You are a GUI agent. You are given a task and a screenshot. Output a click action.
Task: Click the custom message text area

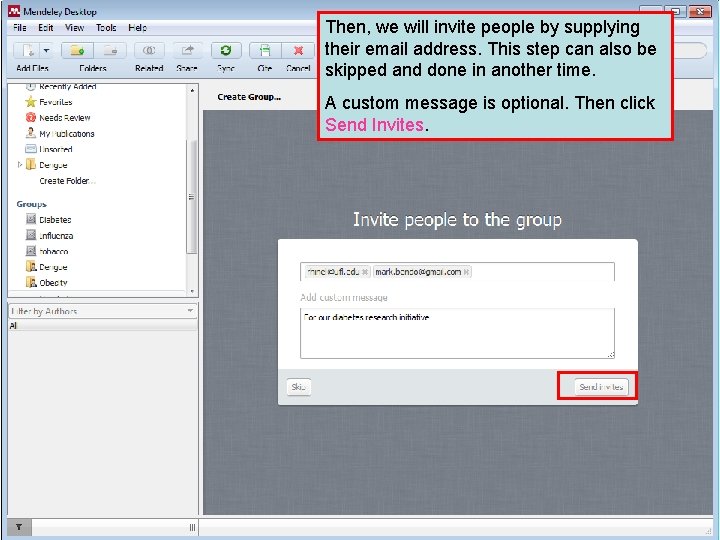(457, 333)
